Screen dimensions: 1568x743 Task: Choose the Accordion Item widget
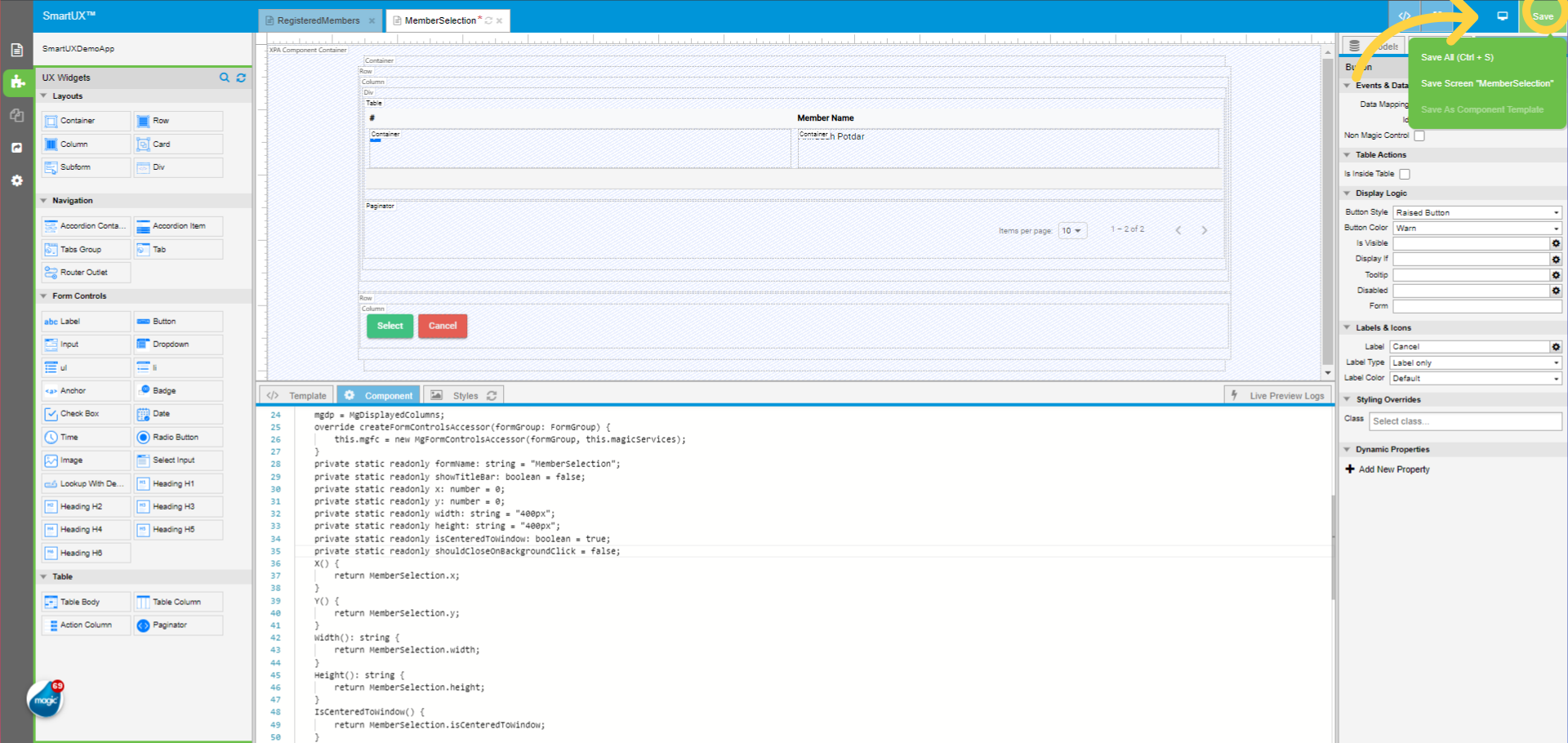178,226
